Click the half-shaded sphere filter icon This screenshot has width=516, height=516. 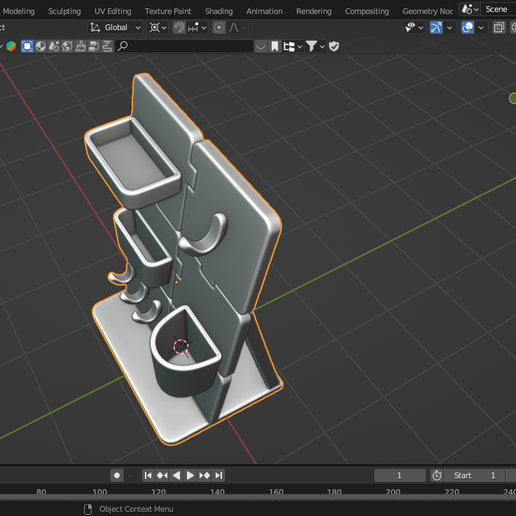(40, 46)
